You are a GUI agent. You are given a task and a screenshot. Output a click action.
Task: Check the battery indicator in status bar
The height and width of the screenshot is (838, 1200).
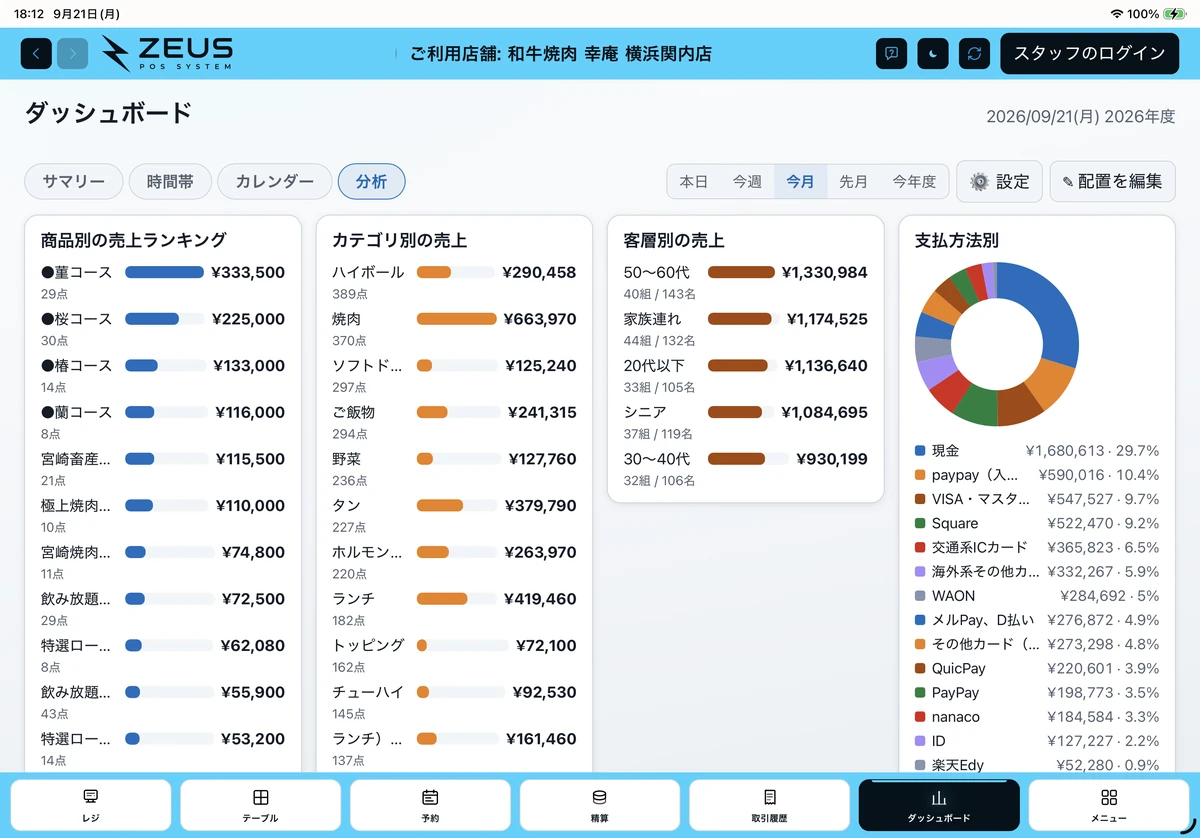pos(1175,14)
